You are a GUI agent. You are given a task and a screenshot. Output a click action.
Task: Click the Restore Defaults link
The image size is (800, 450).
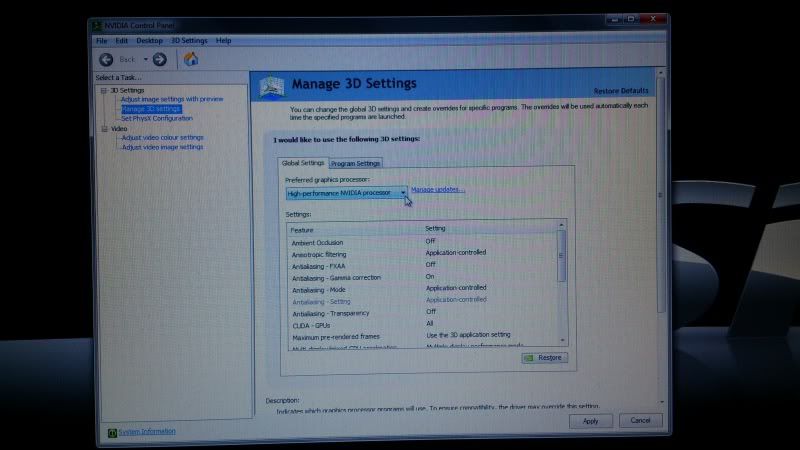tap(621, 91)
